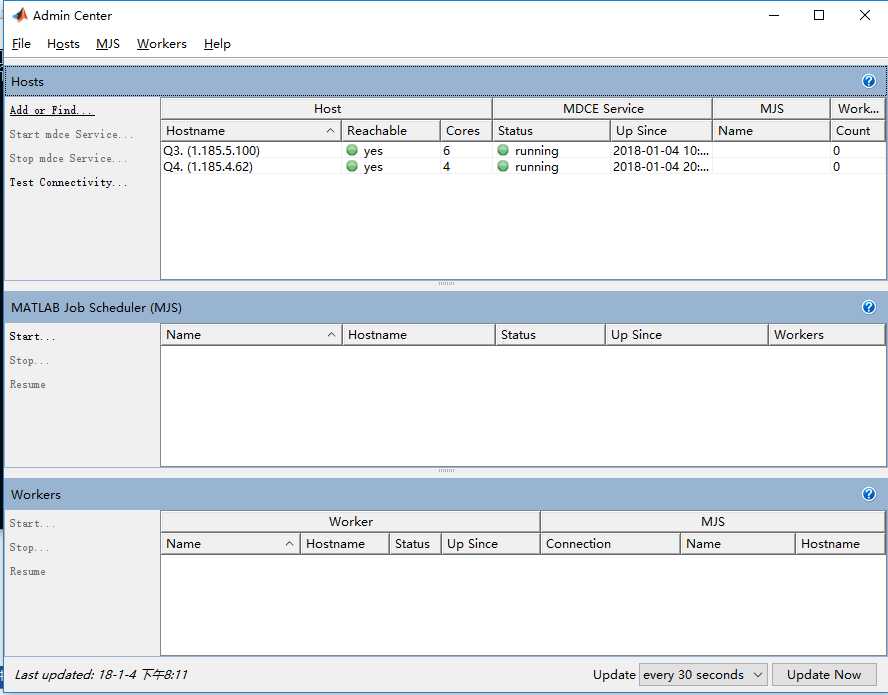The height and width of the screenshot is (695, 888).
Task: Open the update interval dropdown
Action: (x=703, y=675)
